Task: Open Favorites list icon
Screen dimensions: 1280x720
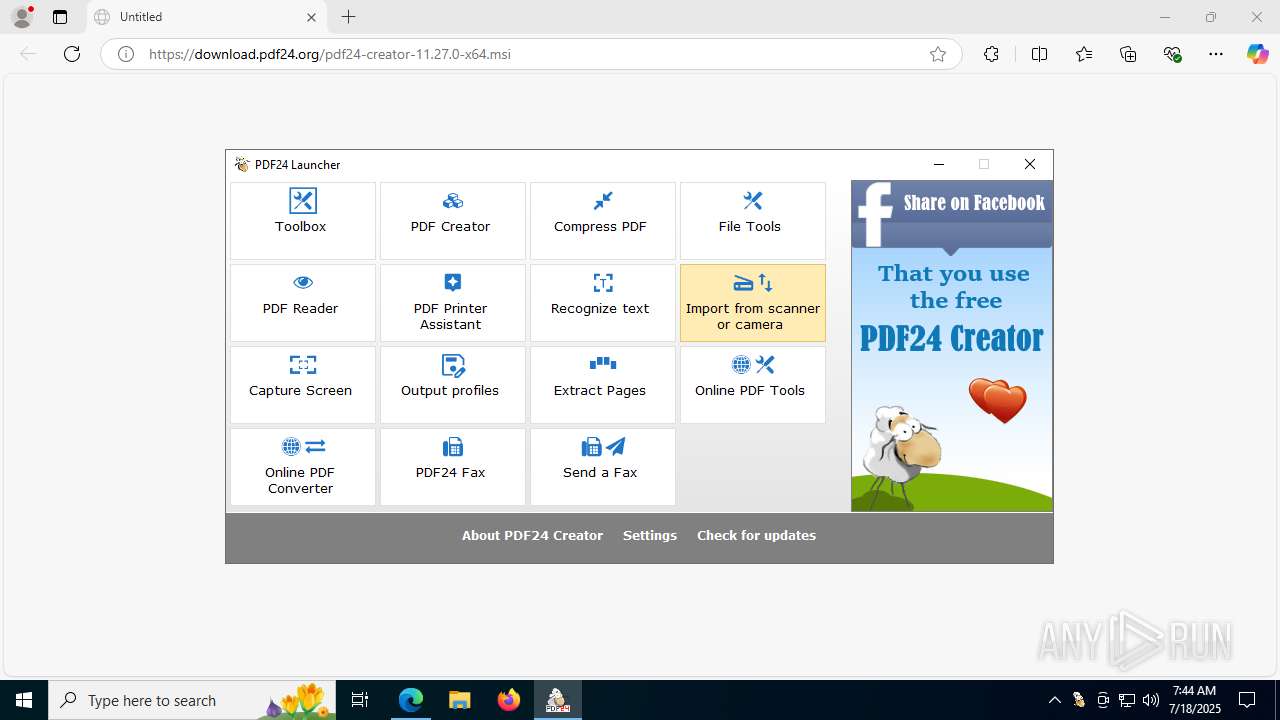Action: click(x=1084, y=54)
